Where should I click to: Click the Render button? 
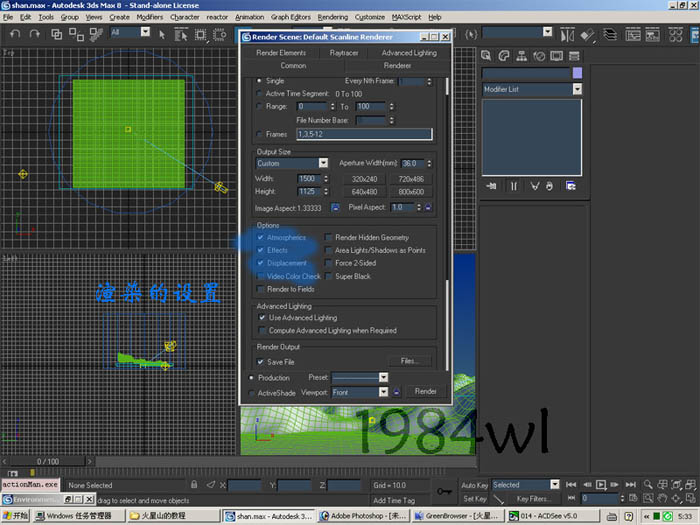pos(425,392)
